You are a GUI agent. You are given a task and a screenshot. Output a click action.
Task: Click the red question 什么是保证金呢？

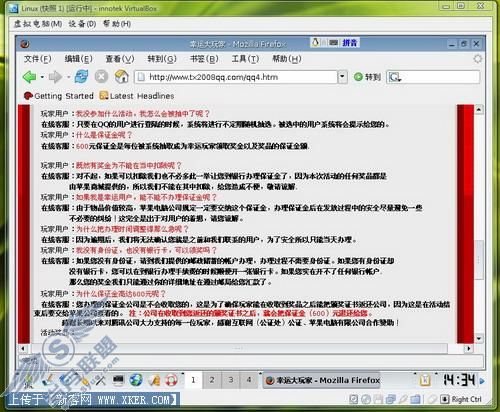tap(104, 135)
